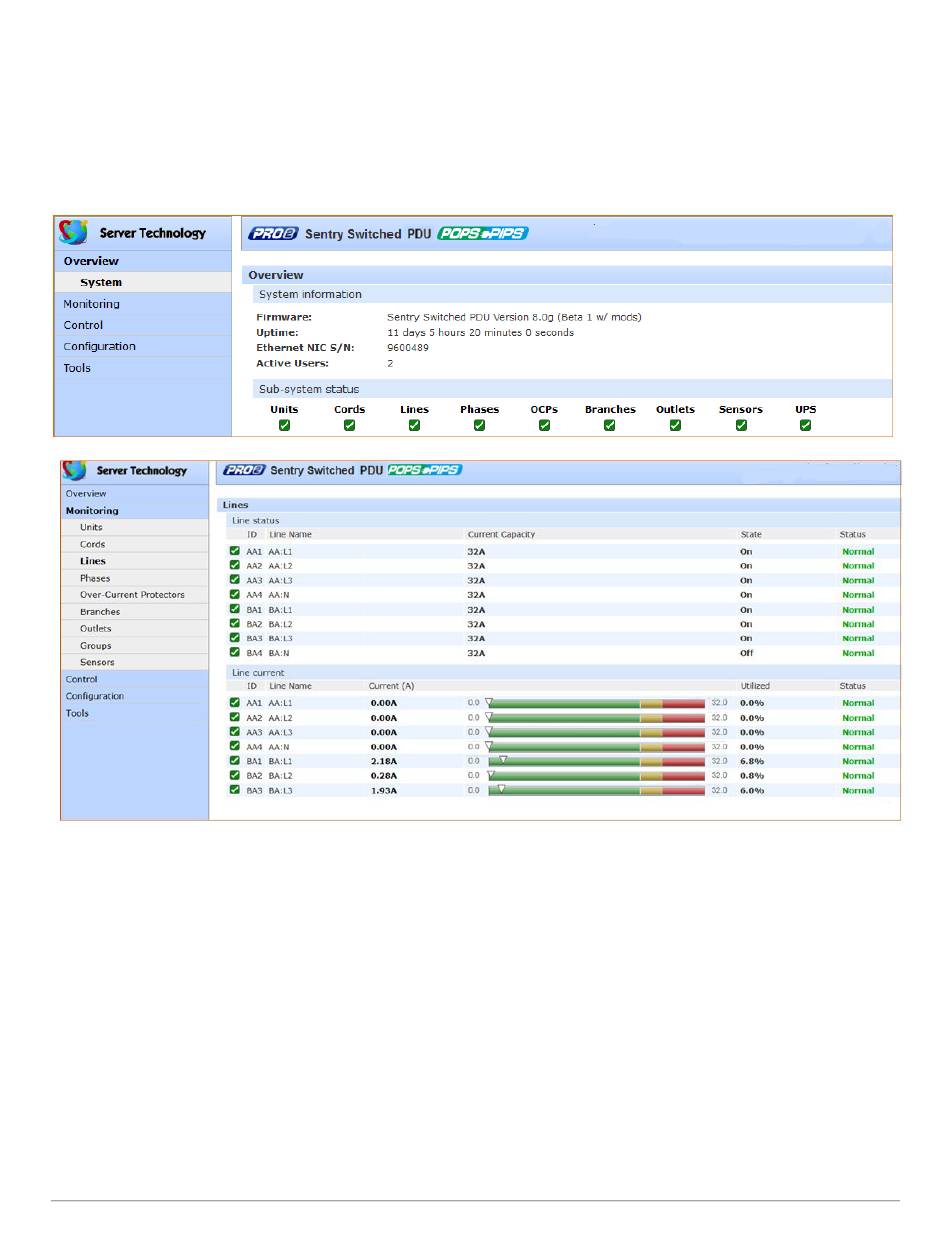Select Units under Monitoring menu
Viewport: 950px width, 1248px height.
pyautogui.click(x=135, y=527)
